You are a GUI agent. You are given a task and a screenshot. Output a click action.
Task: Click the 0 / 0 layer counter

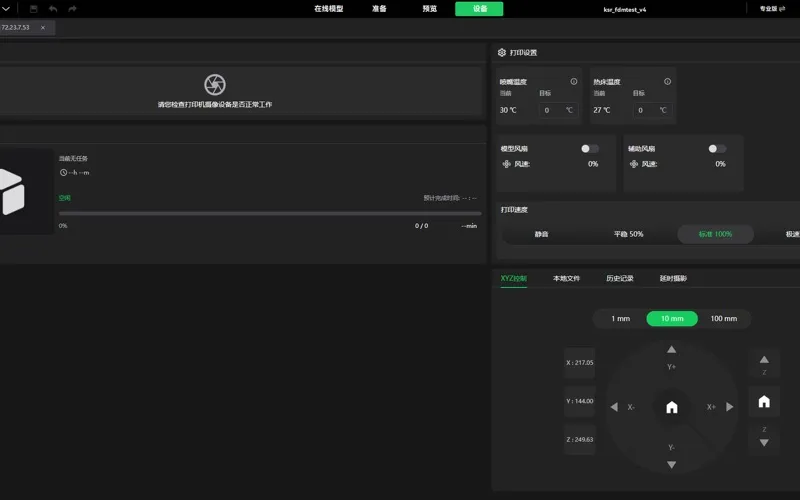[421, 226]
